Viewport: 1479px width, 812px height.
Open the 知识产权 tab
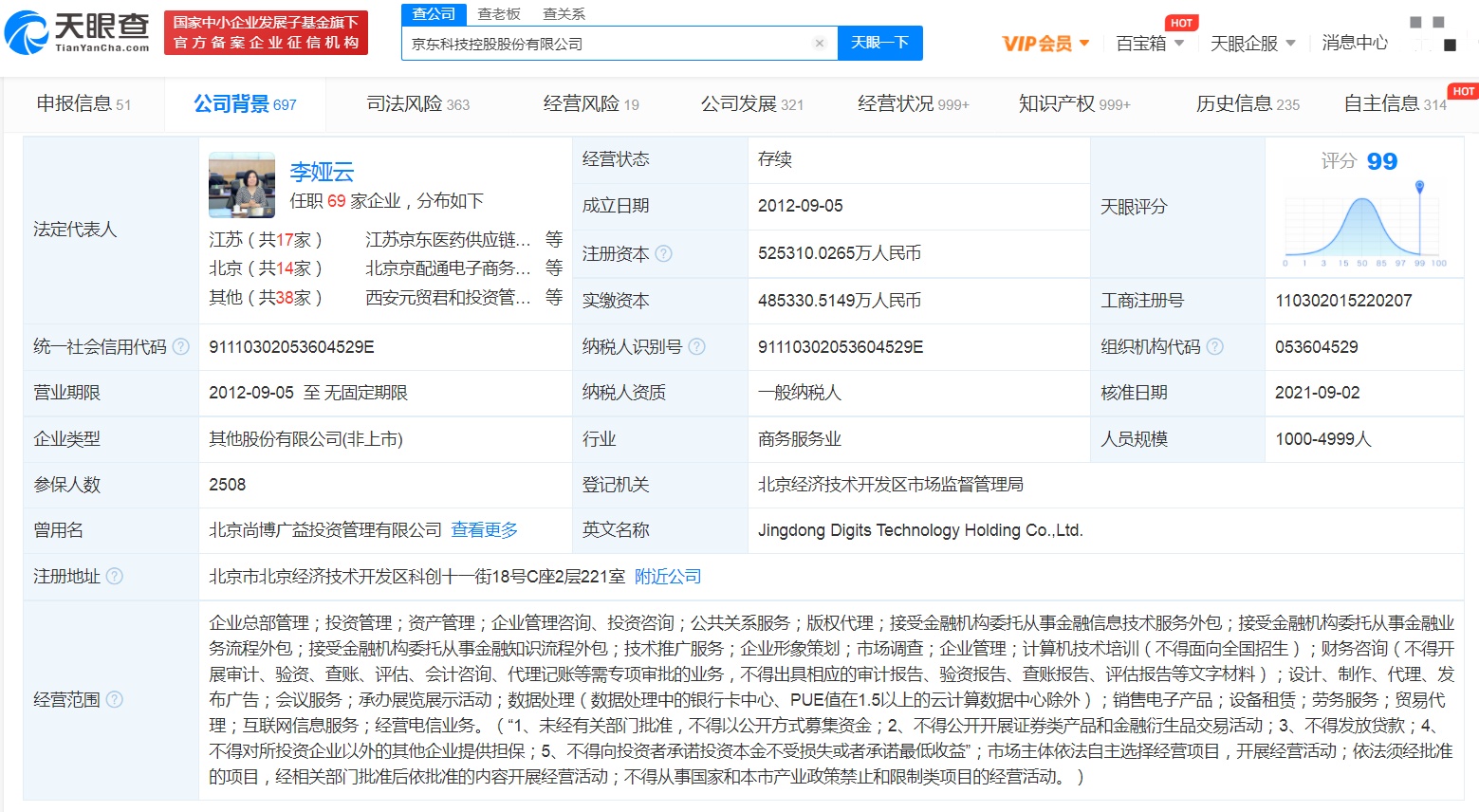pos(1075,104)
